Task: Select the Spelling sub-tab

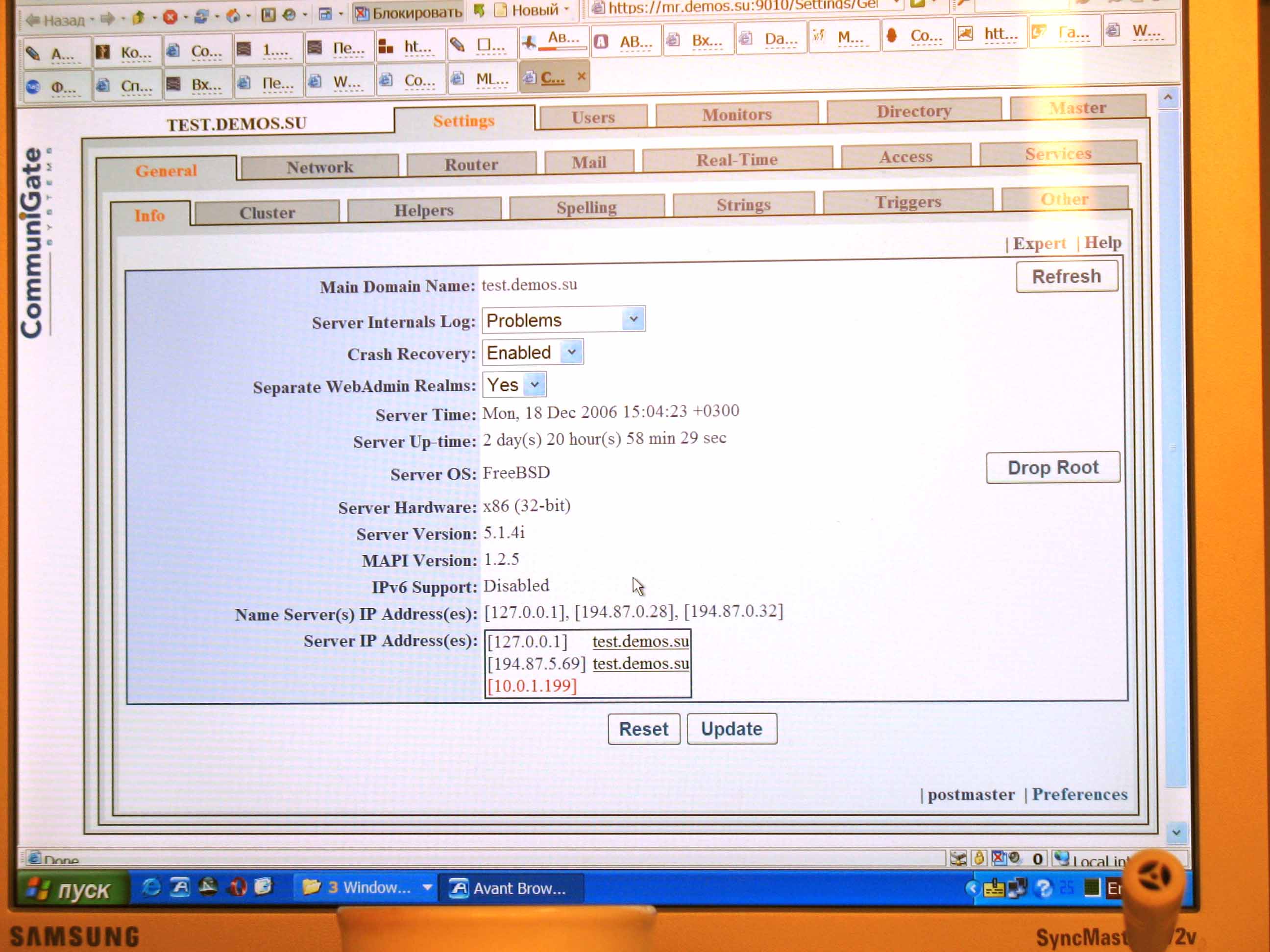Action: pos(586,207)
